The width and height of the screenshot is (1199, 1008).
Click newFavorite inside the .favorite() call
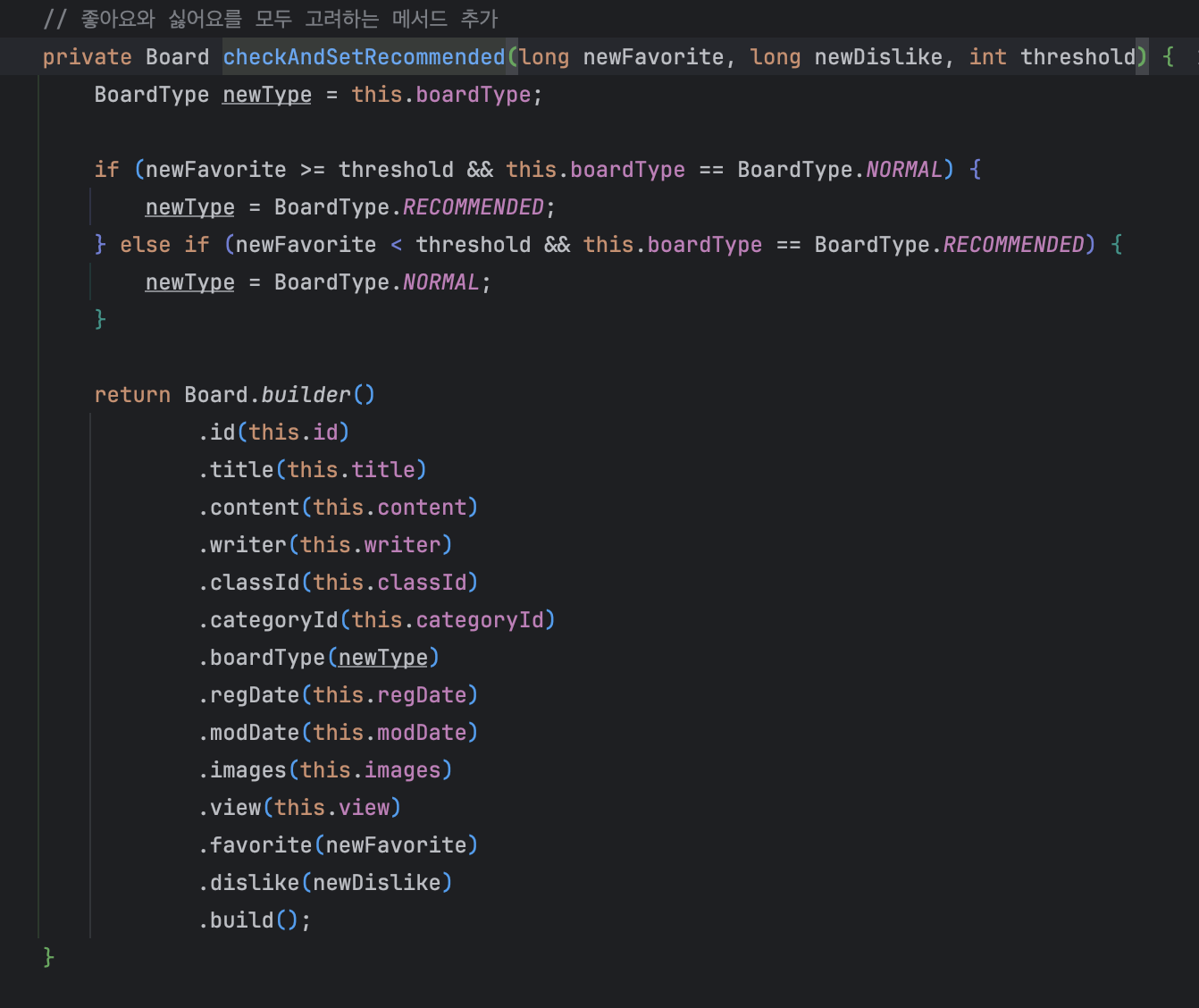[396, 845]
